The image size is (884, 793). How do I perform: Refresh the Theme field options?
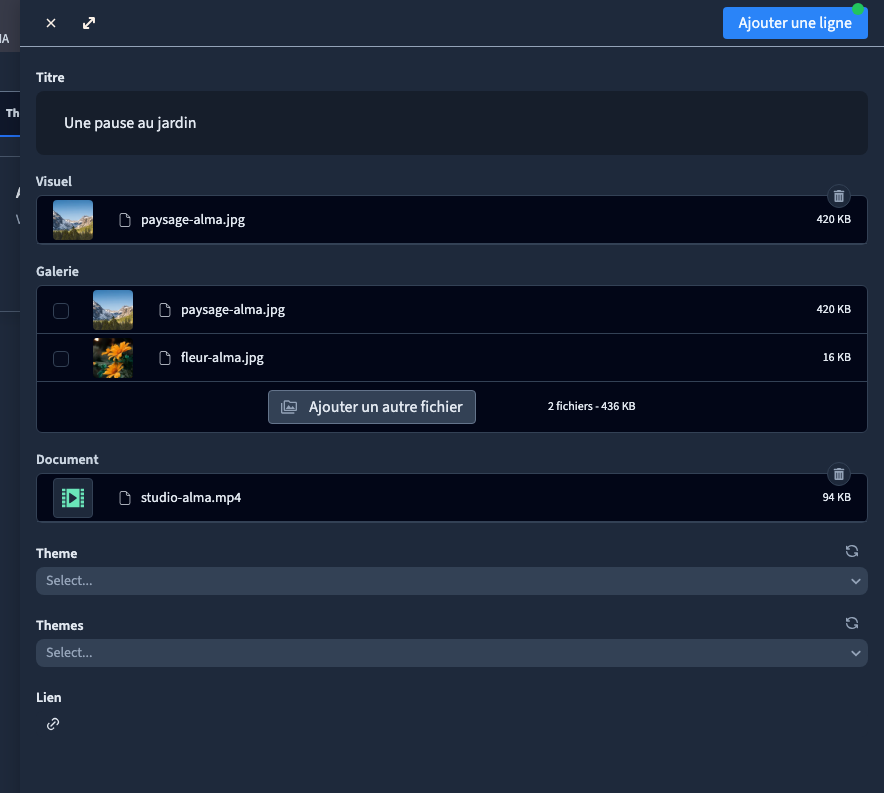(x=852, y=551)
